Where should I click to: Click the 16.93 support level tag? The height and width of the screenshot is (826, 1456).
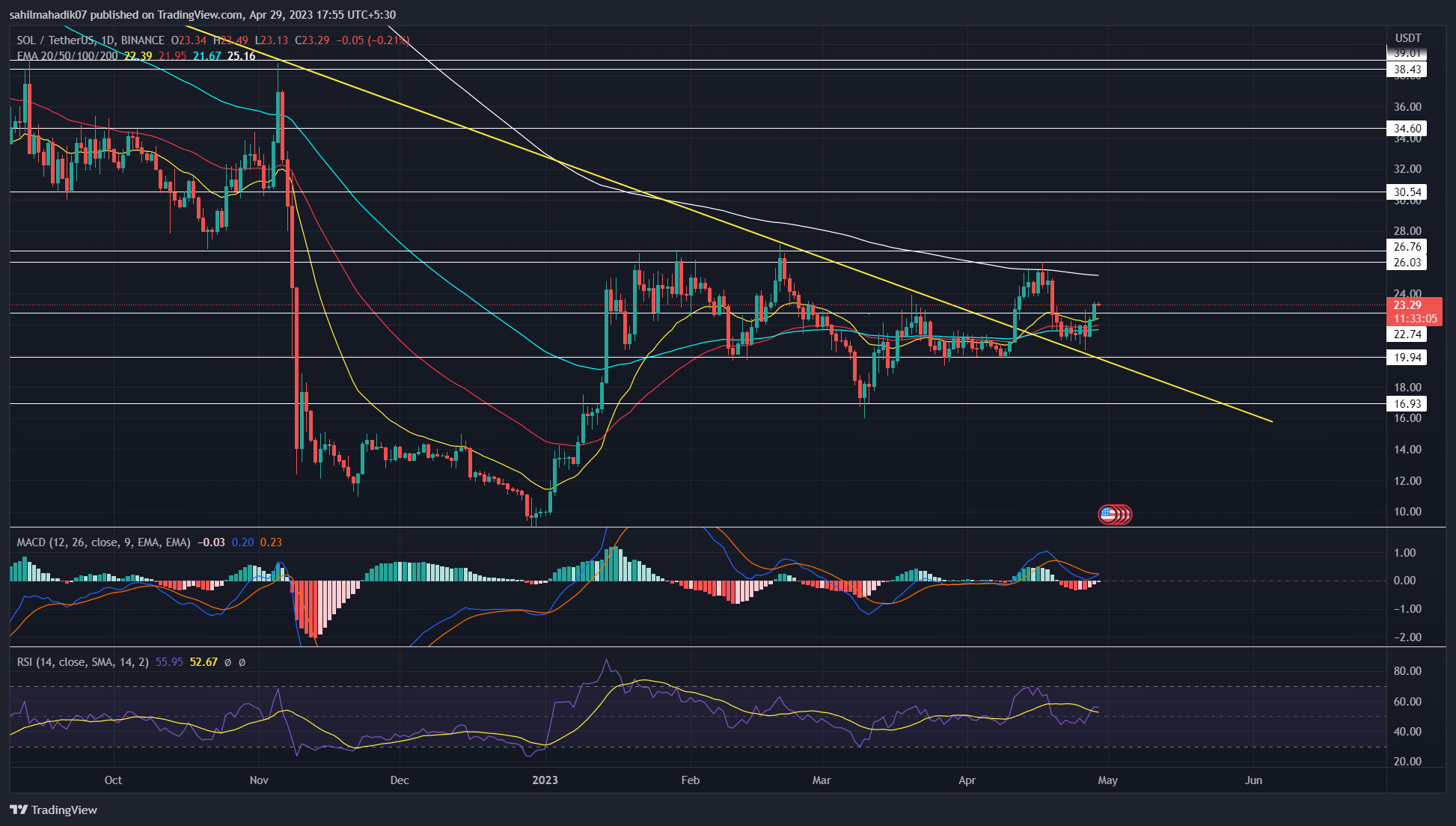point(1407,404)
